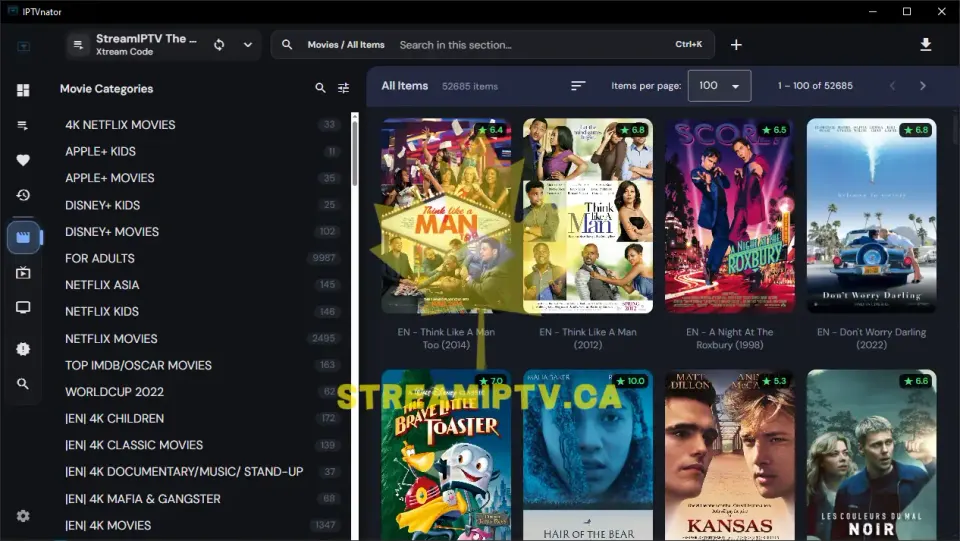The image size is (960, 541).
Task: Select NETFLIX KIDS category
Action: (x=202, y=312)
